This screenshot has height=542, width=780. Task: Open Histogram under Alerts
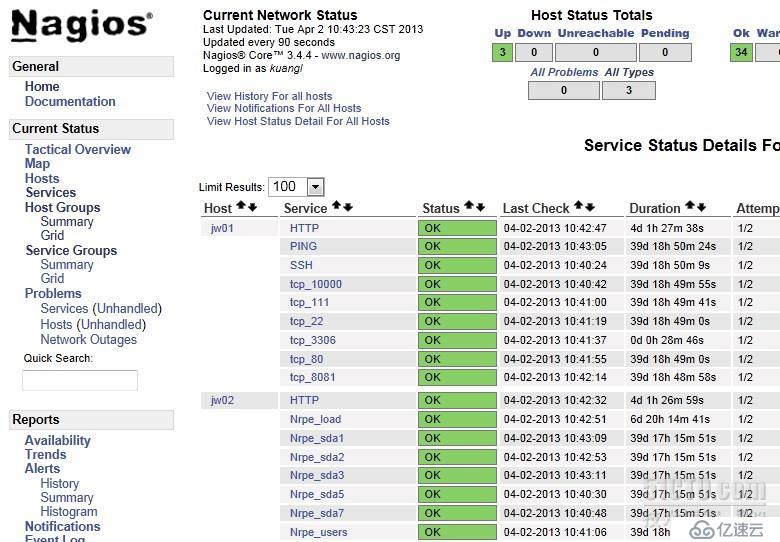[69, 512]
